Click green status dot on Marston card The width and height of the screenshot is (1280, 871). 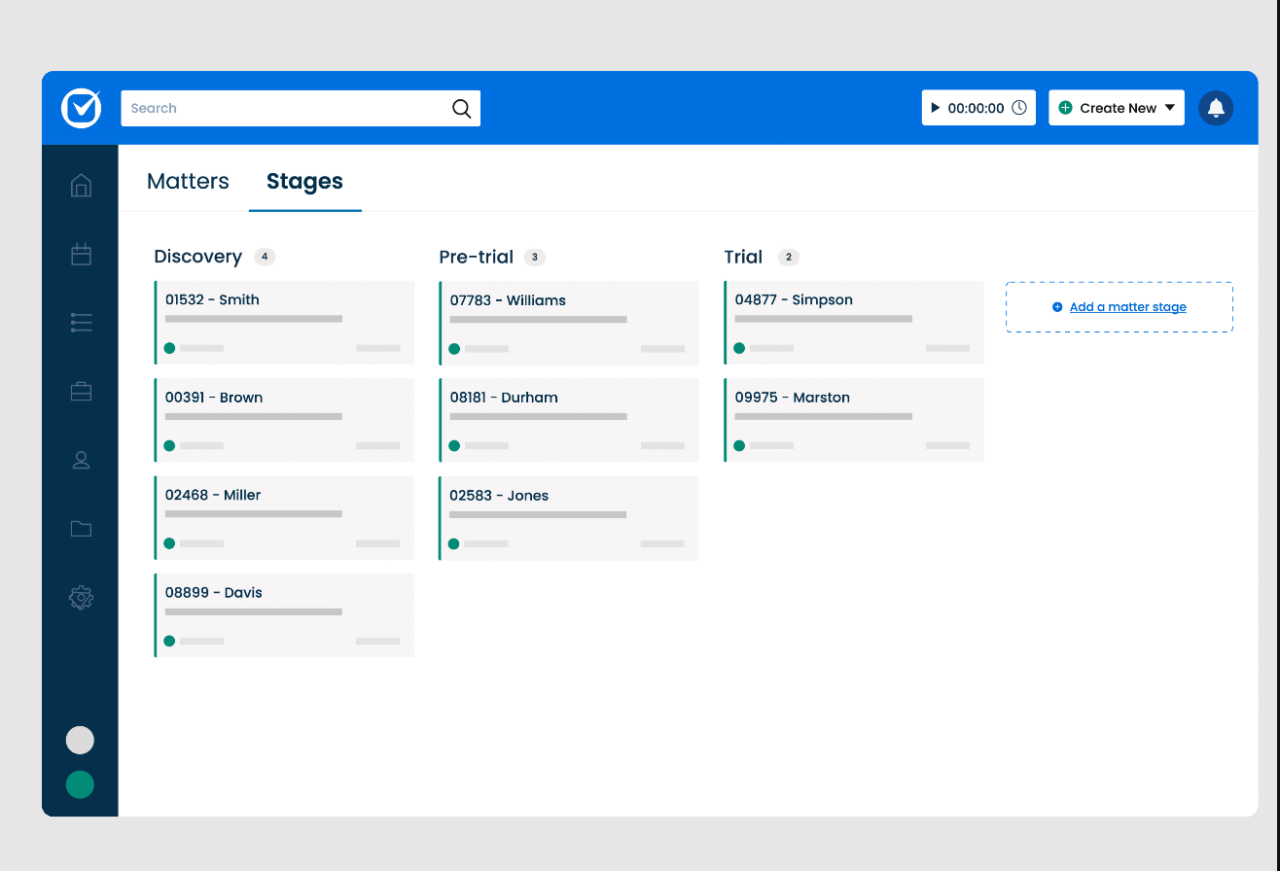[739, 446]
